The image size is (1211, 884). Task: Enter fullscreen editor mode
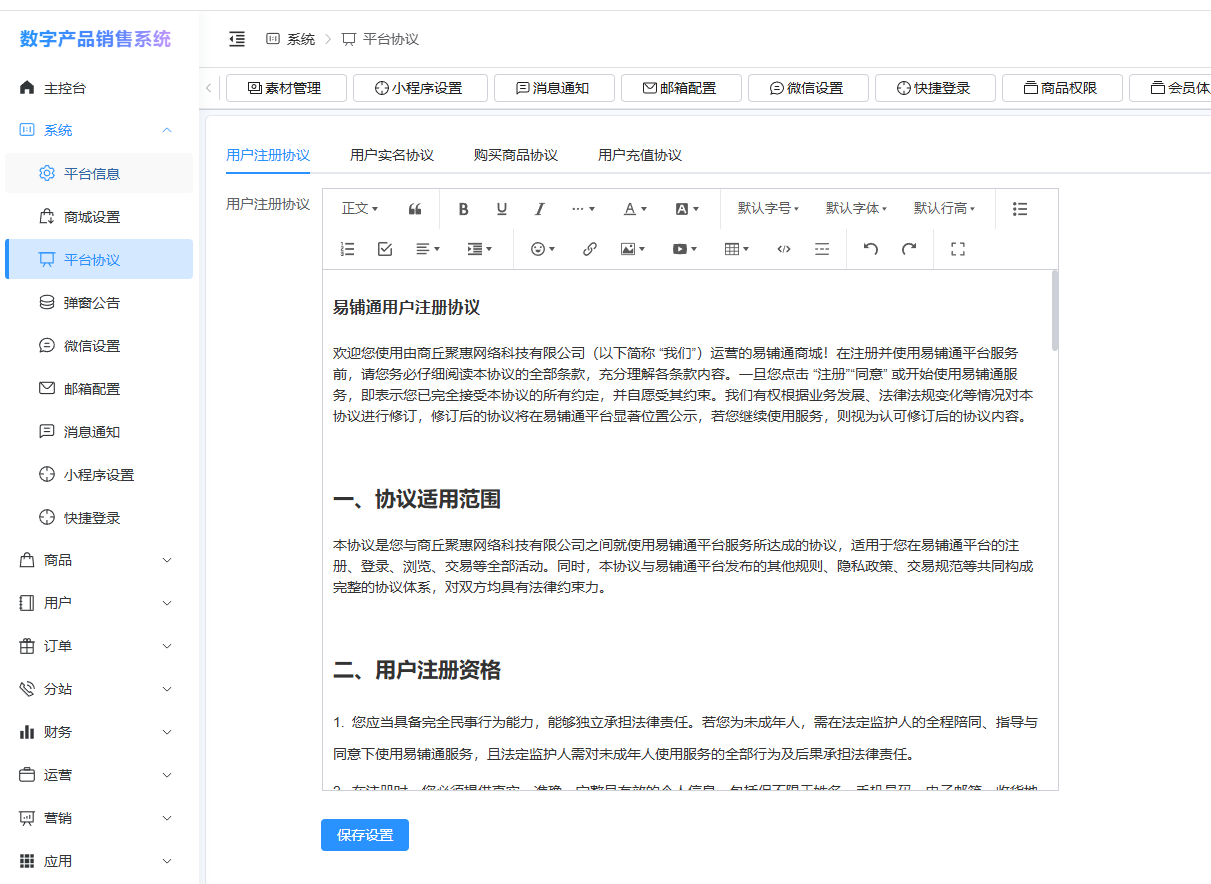coord(957,249)
